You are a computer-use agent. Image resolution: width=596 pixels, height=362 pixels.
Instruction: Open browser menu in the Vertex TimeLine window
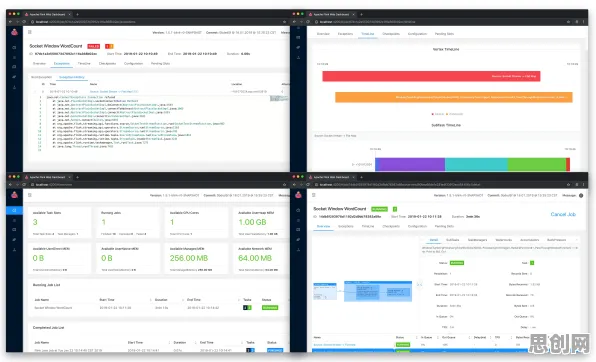[x=583, y=22]
